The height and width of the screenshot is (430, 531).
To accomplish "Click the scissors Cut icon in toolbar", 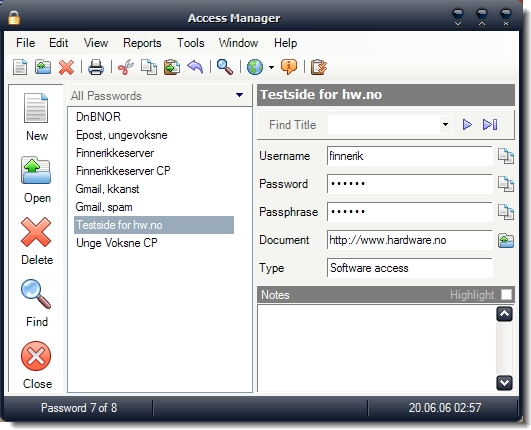I will click(x=126, y=67).
